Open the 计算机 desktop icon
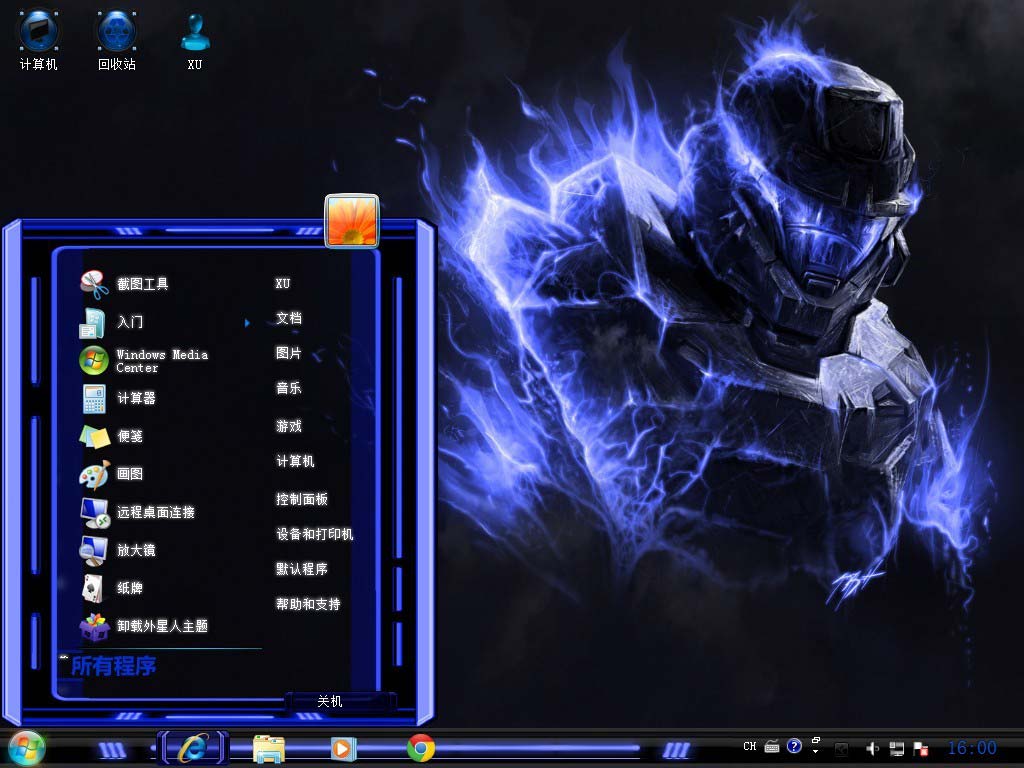Viewport: 1024px width, 768px height. 39,39
